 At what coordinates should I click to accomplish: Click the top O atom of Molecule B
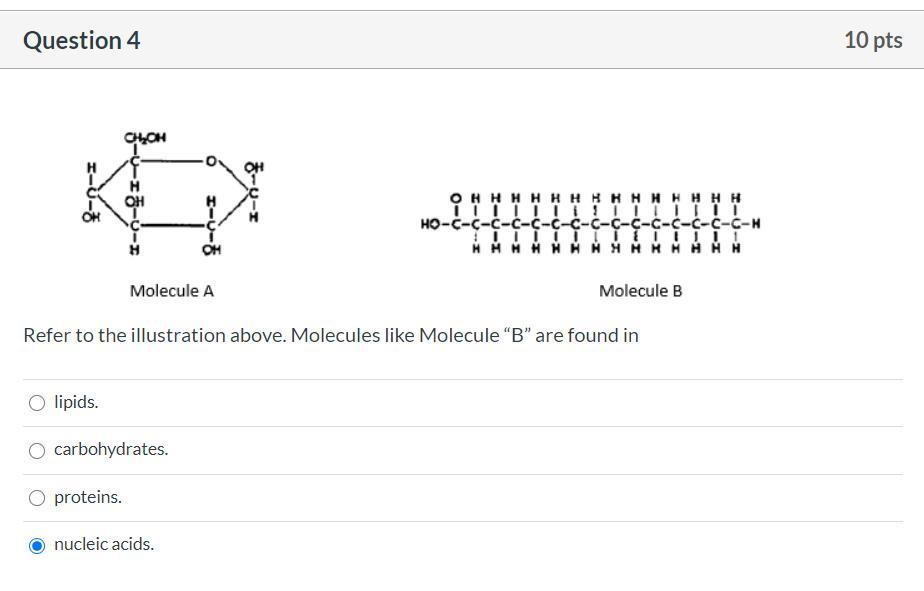(456, 198)
